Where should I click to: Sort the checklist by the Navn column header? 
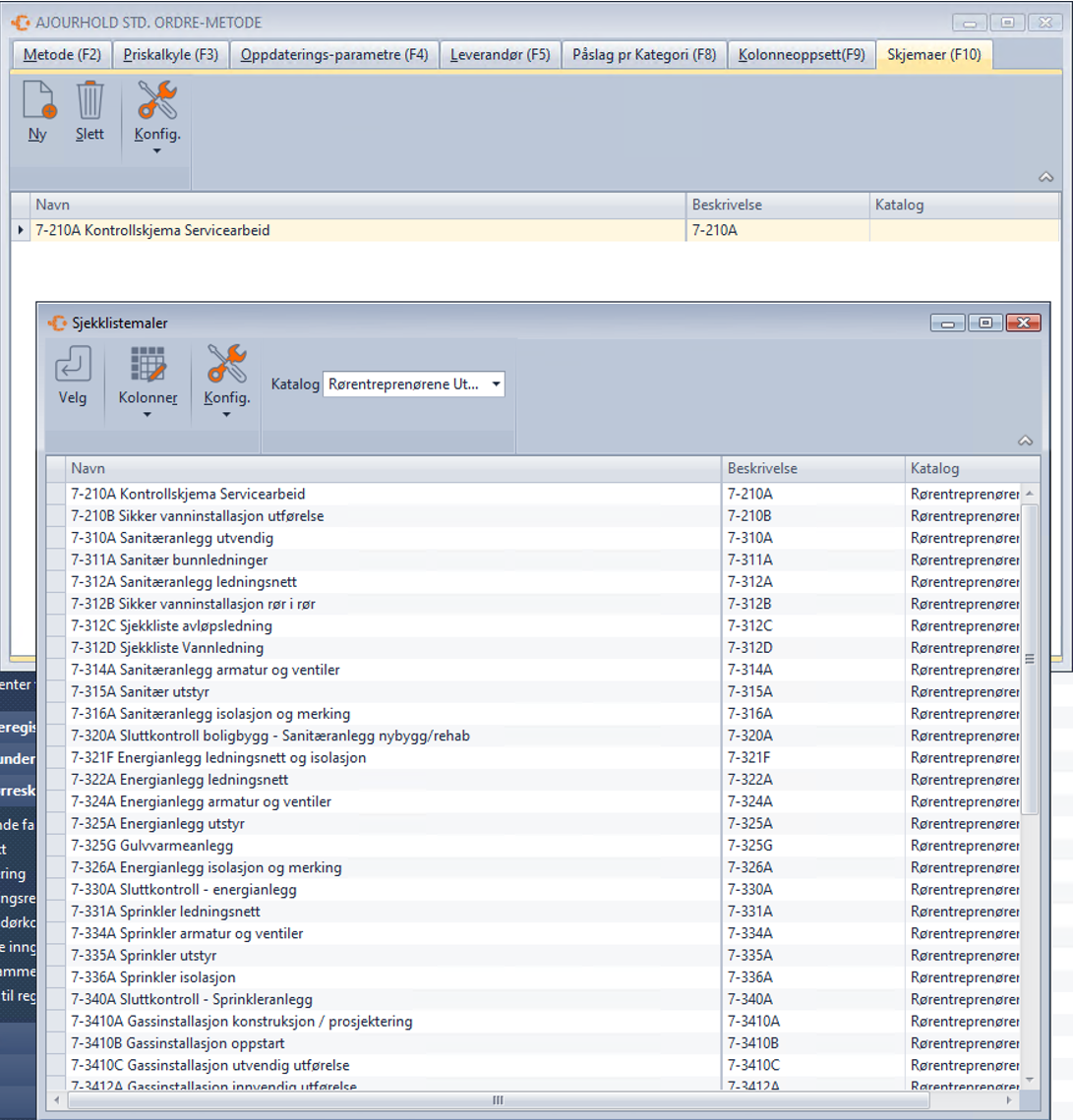pyautogui.click(x=393, y=469)
